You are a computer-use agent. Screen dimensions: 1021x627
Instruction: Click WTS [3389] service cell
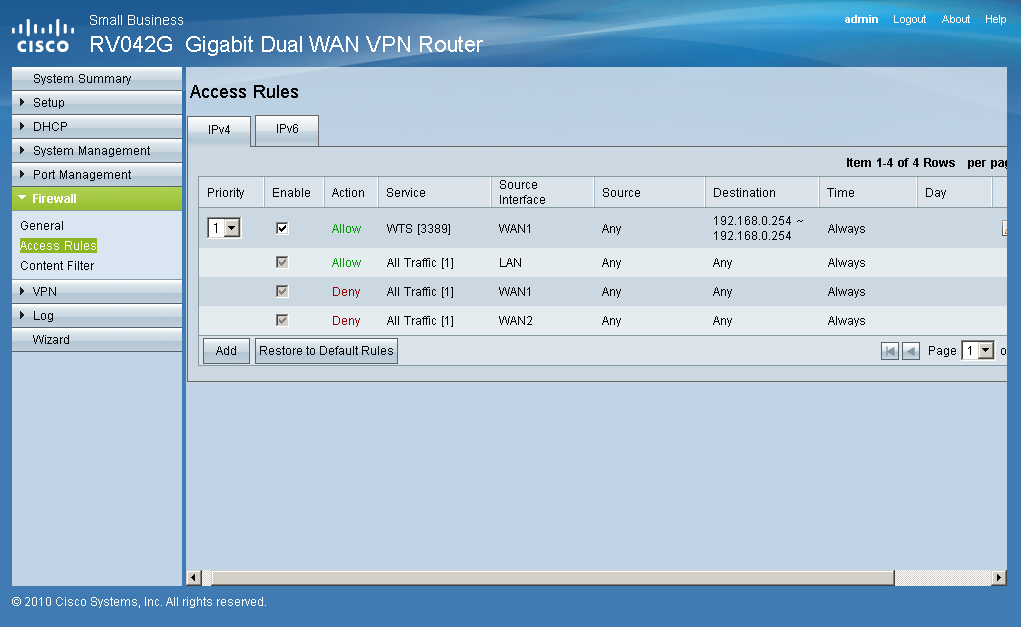(x=419, y=229)
